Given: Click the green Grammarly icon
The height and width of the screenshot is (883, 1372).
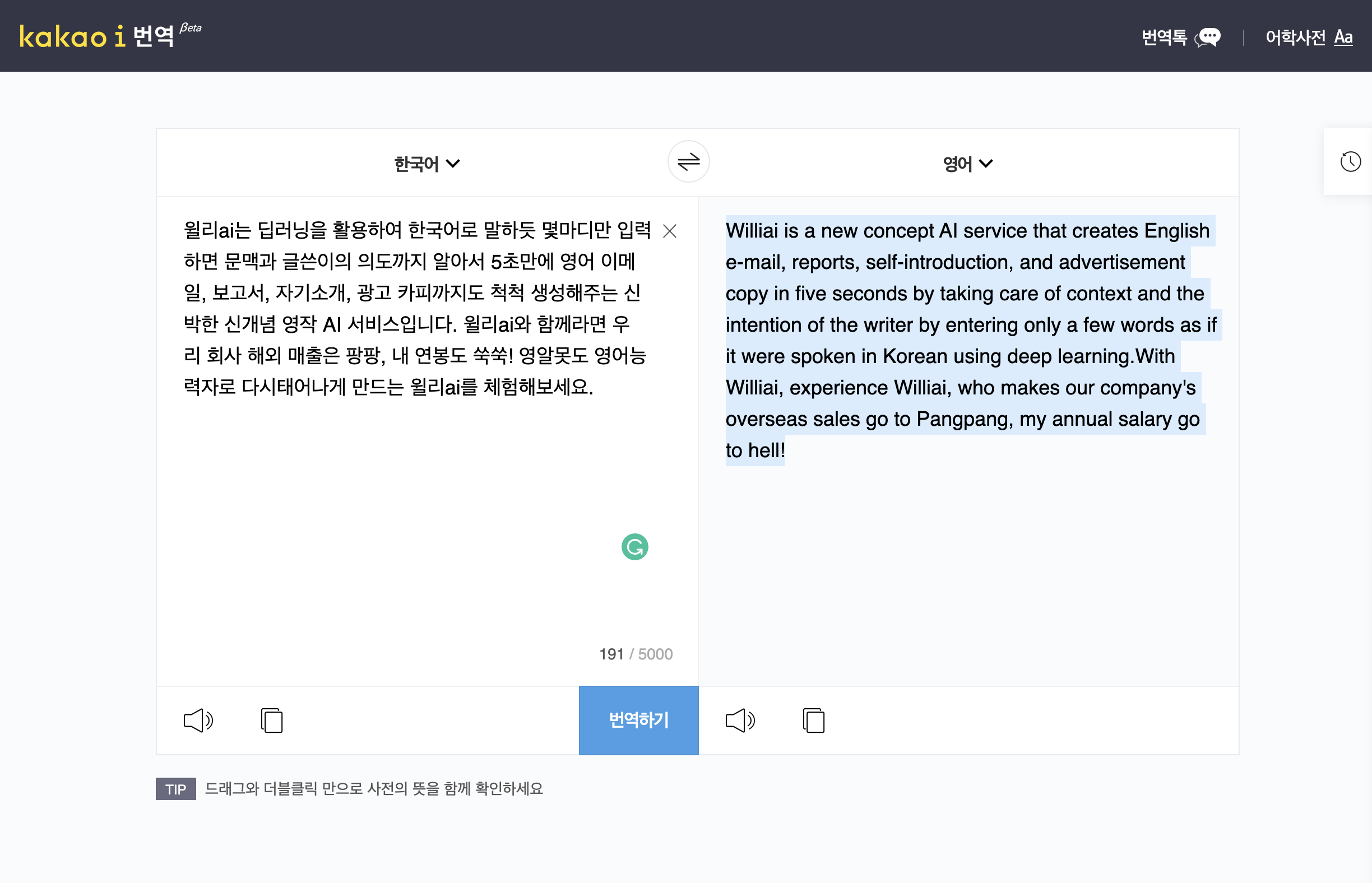Looking at the screenshot, I should (x=634, y=546).
